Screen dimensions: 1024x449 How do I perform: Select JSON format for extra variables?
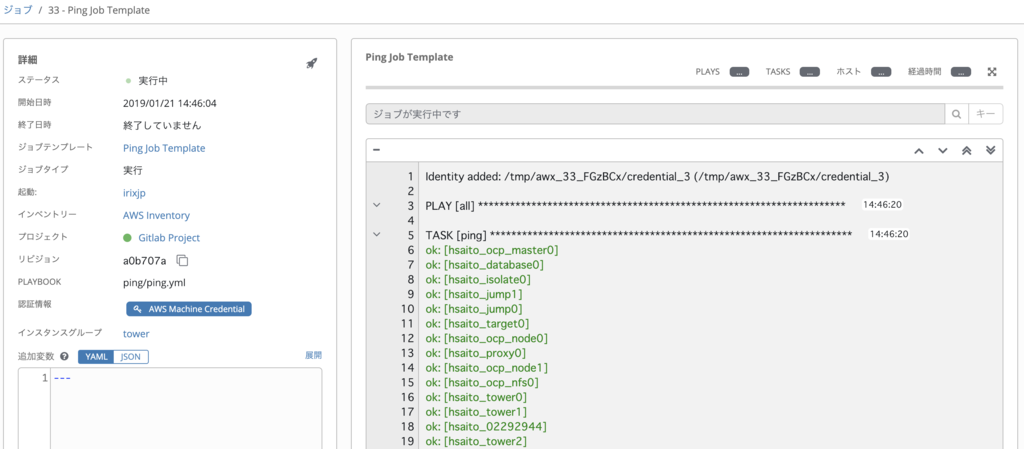(131, 356)
